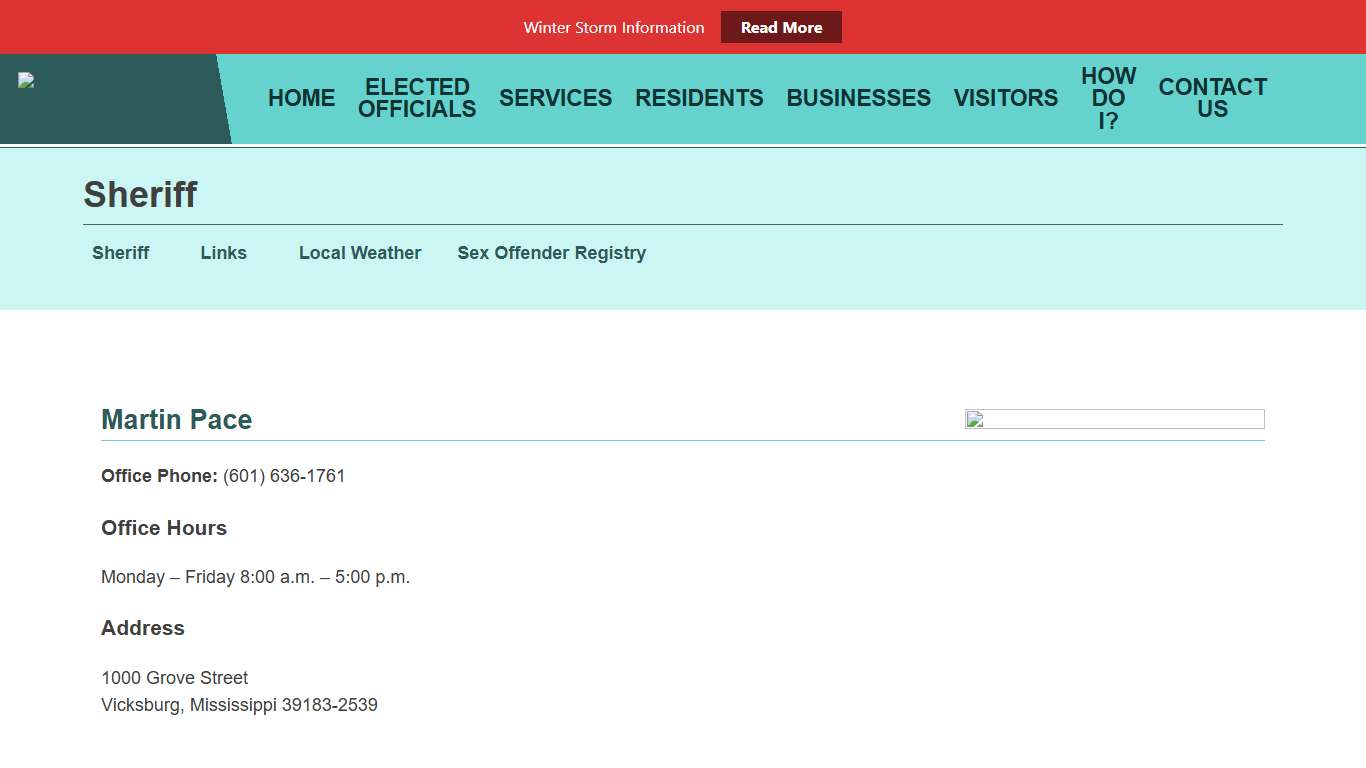Navigate to CONTACT US
Image resolution: width=1366 pixels, height=768 pixels.
coord(1212,98)
